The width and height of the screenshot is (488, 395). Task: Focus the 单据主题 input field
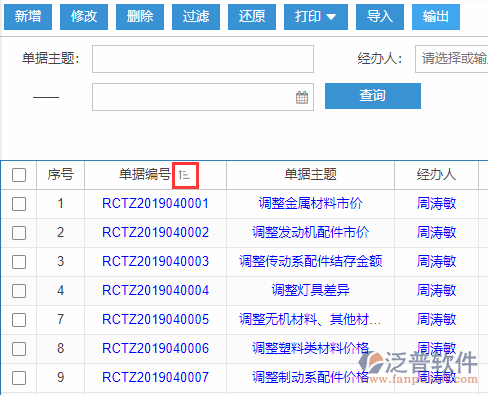coord(203,59)
